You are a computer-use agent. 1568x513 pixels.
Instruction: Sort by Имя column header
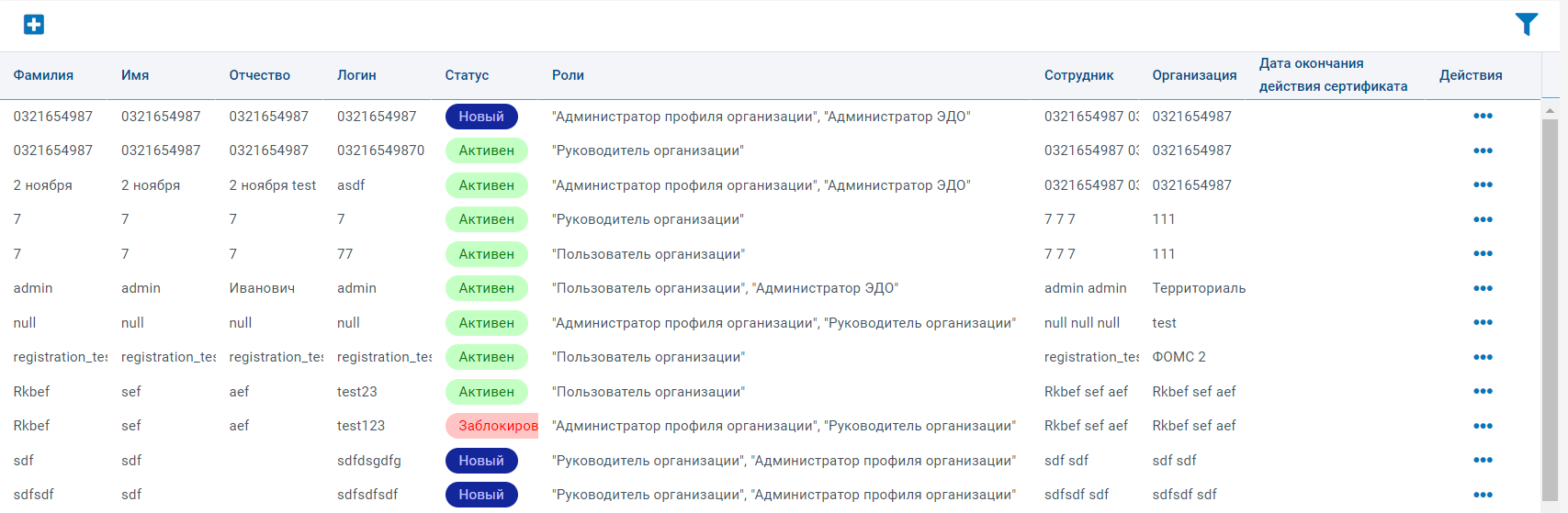click(x=135, y=75)
